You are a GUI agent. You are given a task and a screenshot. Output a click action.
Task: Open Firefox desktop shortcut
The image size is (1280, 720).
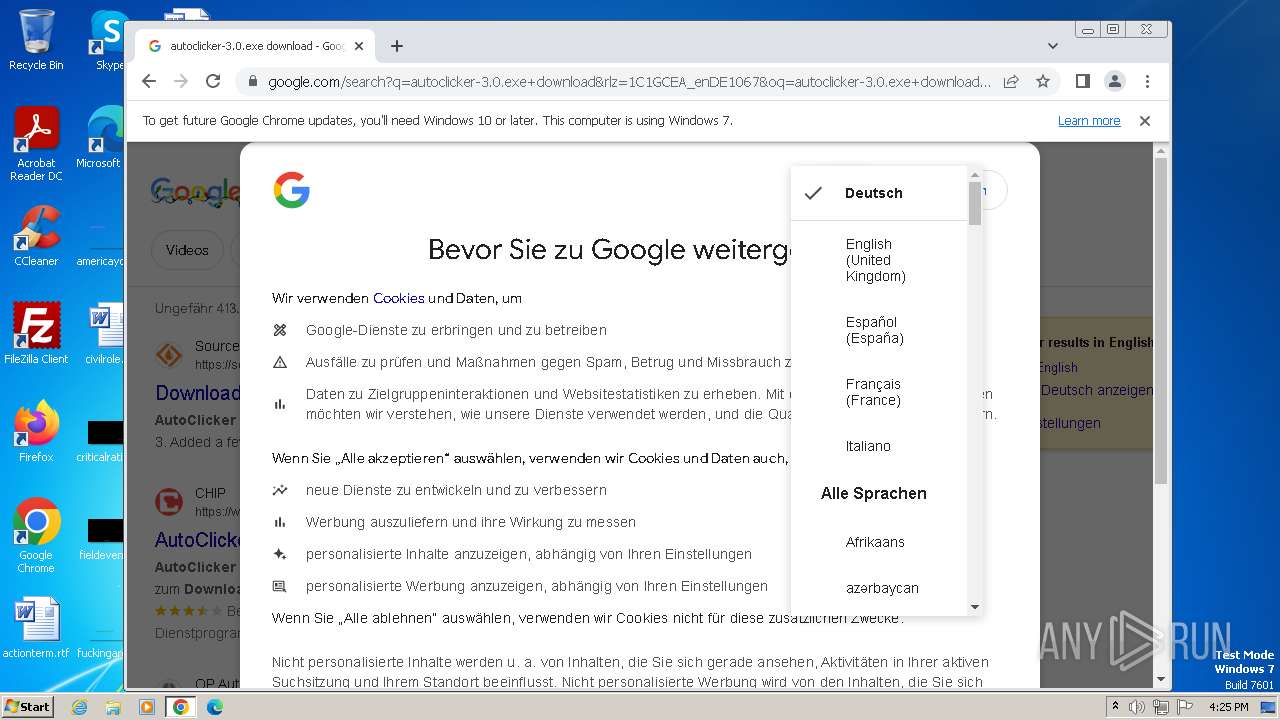pyautogui.click(x=36, y=431)
